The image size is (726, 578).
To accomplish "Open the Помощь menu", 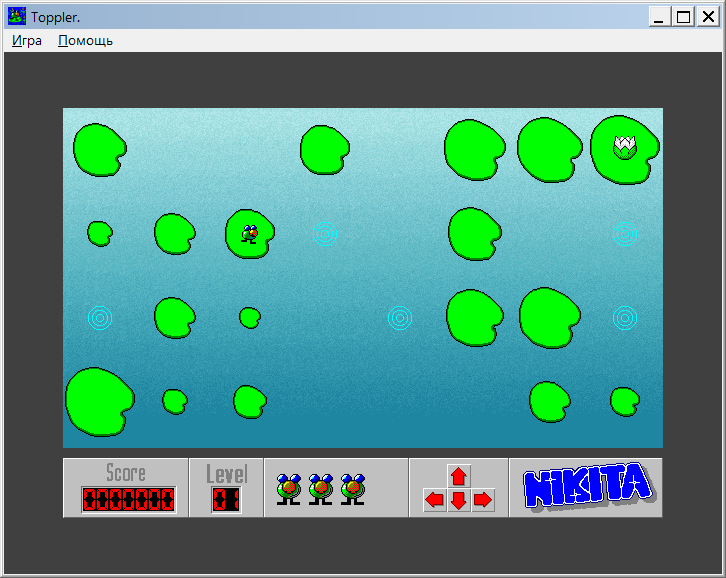I will click(85, 41).
